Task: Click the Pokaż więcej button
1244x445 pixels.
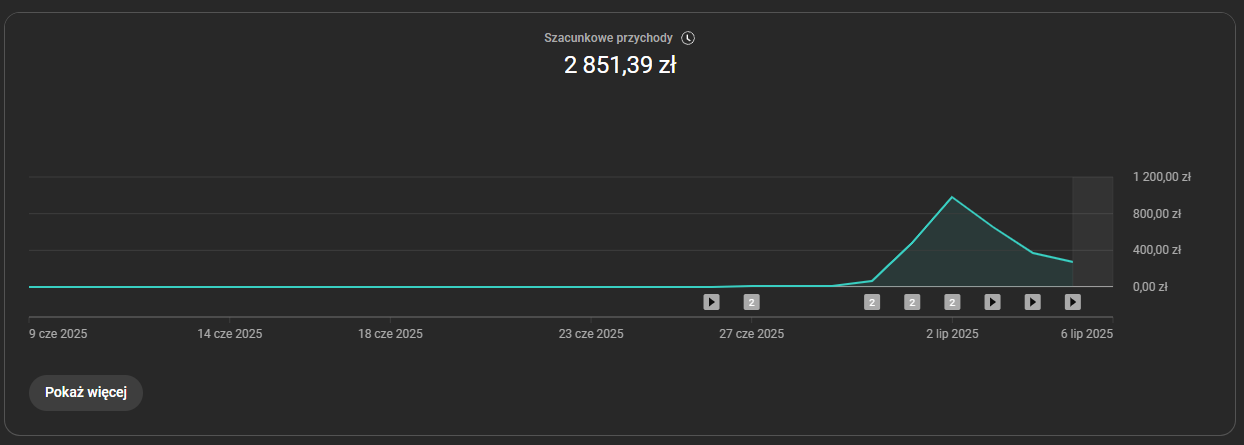Action: [x=86, y=392]
